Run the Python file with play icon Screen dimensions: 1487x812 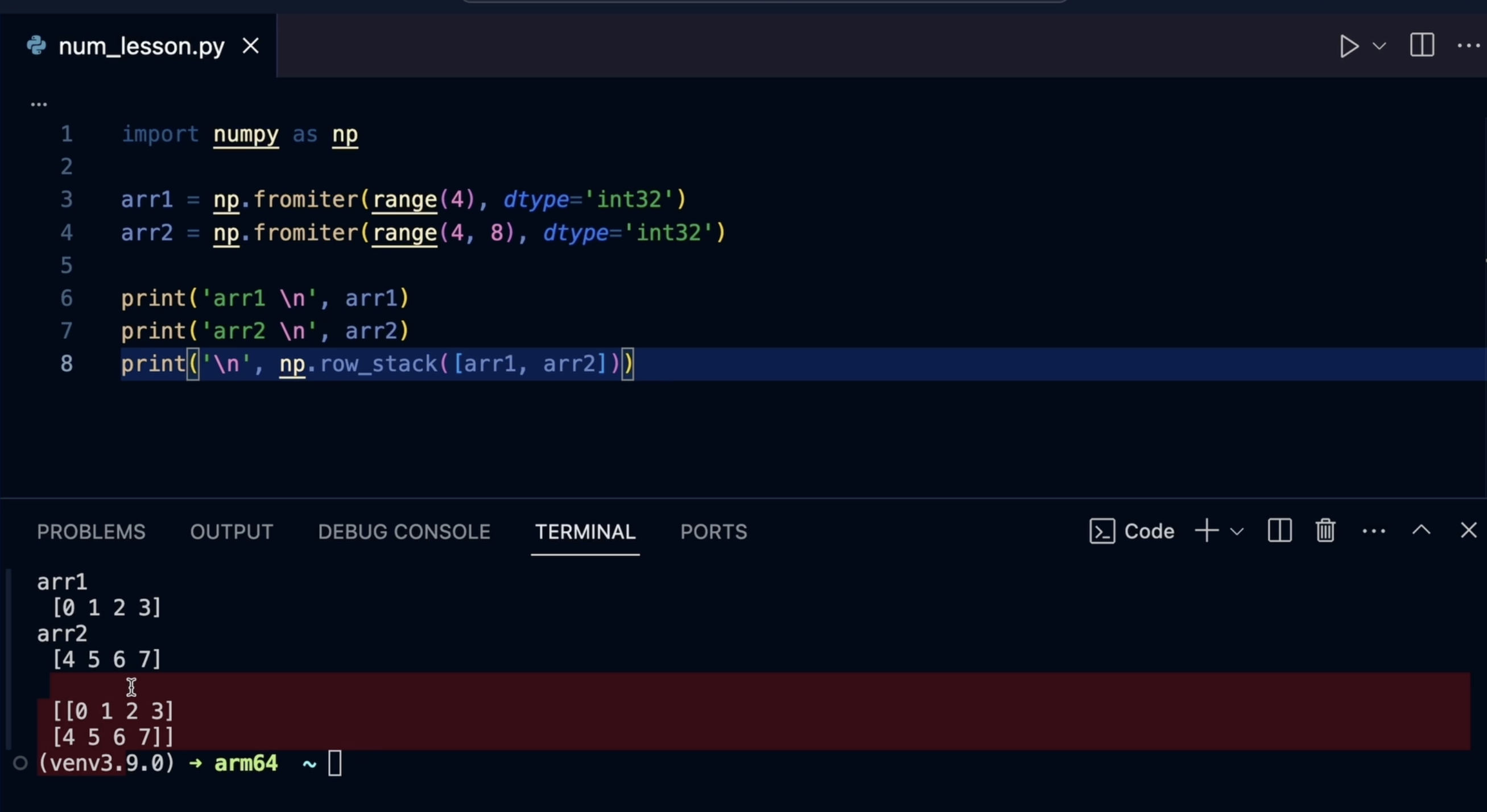[x=1348, y=46]
